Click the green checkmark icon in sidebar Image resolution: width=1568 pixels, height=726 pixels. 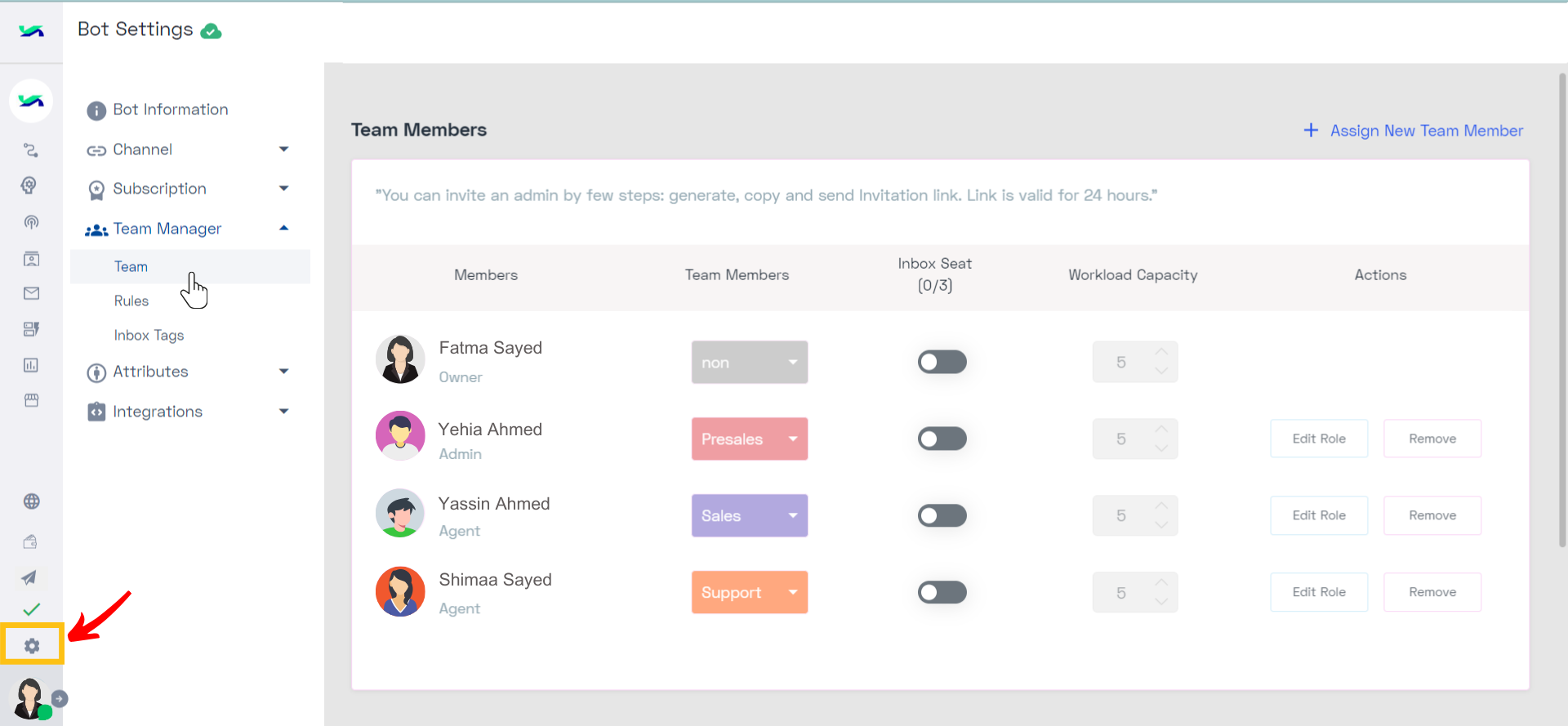(32, 609)
